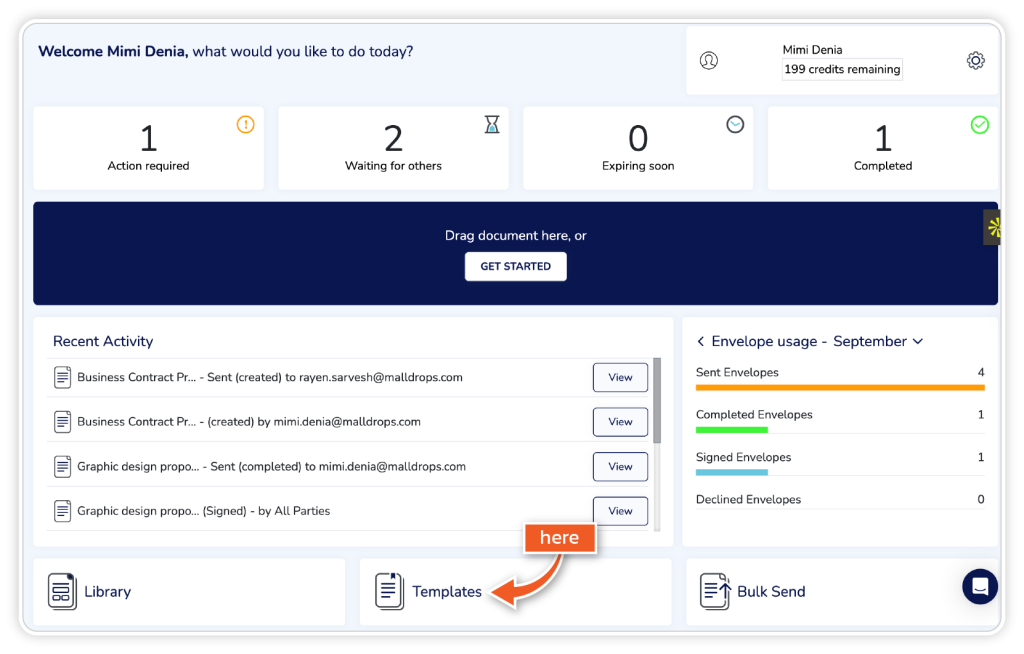This screenshot has width=1024, height=654.
Task: Open the Waiting for others card
Action: pos(393,148)
